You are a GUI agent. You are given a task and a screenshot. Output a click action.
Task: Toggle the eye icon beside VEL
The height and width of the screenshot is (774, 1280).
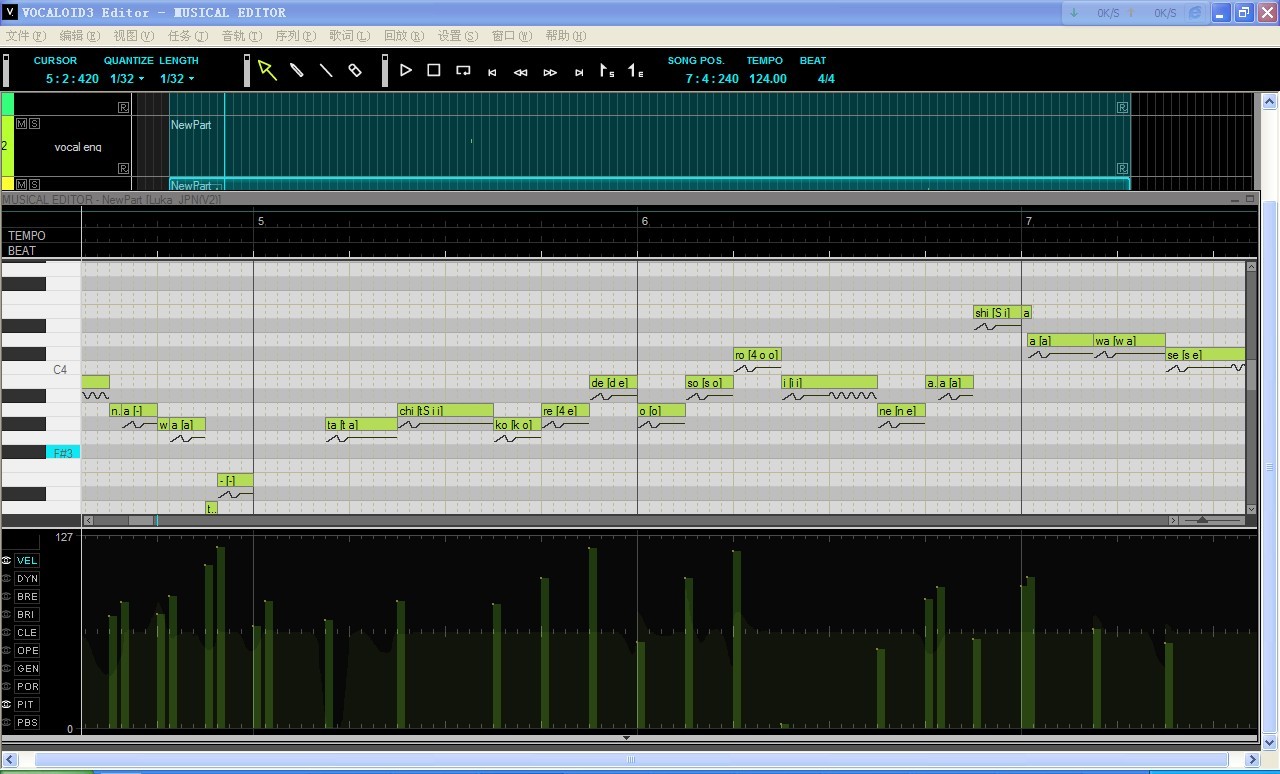point(7,560)
